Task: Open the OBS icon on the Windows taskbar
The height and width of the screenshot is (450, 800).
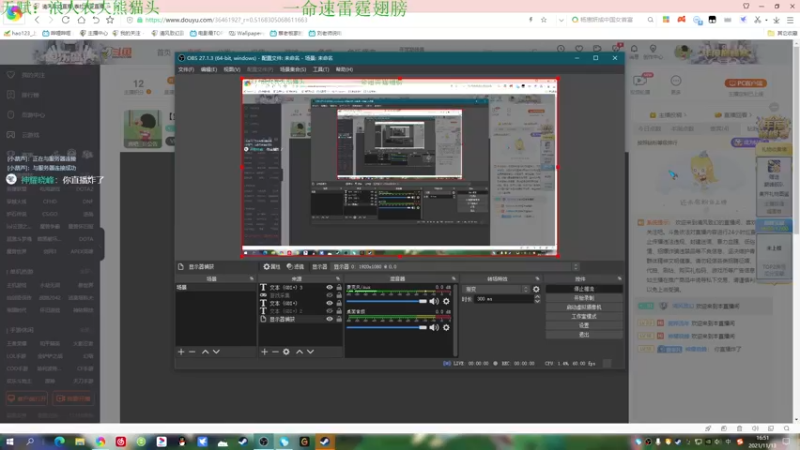Action: [x=263, y=441]
